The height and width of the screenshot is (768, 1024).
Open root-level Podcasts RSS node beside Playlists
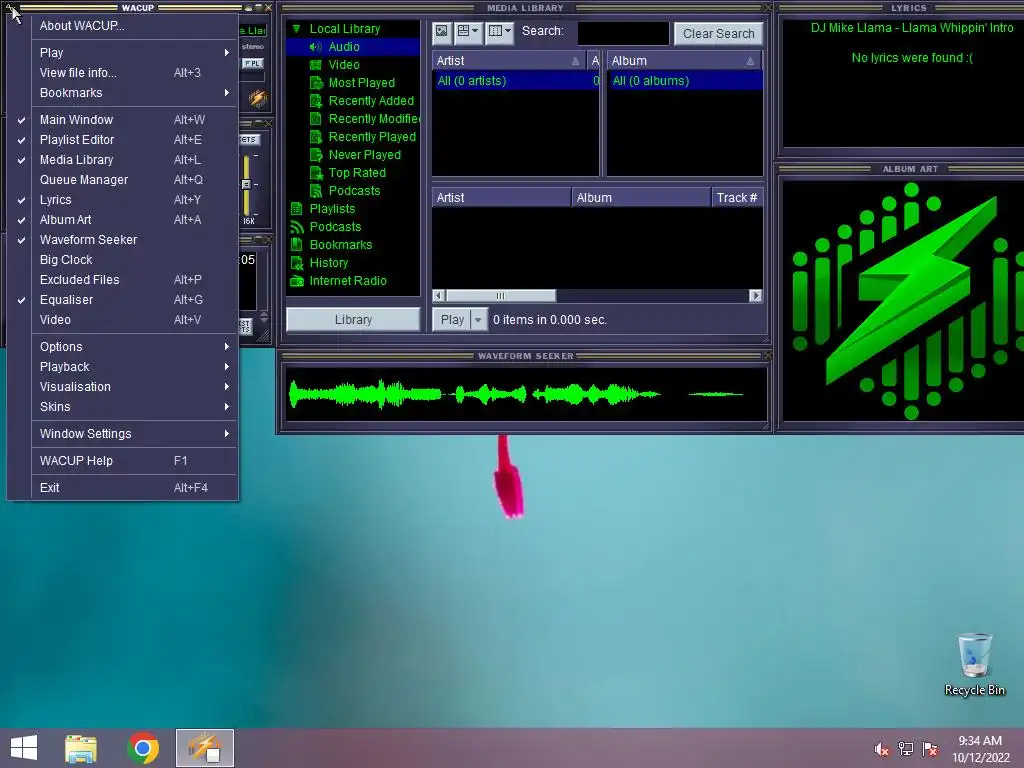[x=296, y=227]
